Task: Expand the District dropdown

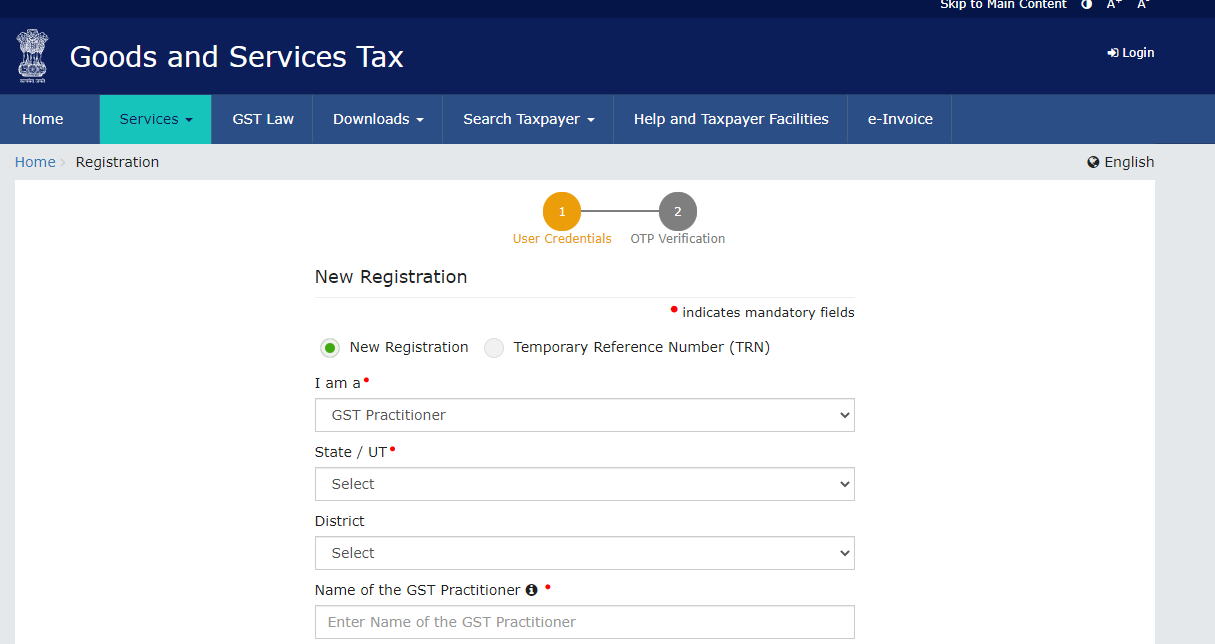Action: click(584, 552)
